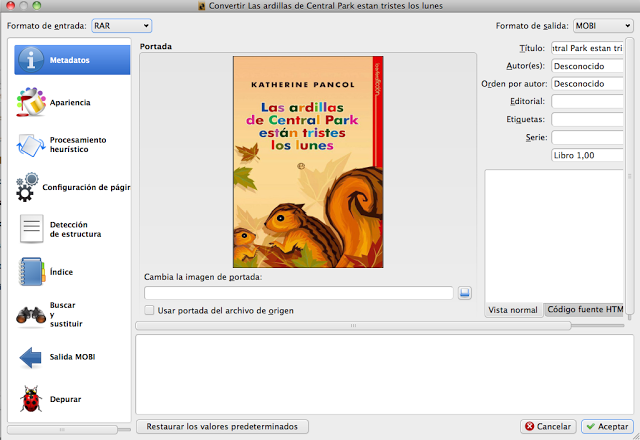Select the Metadatos info icon
The image size is (640, 440).
click(30, 60)
